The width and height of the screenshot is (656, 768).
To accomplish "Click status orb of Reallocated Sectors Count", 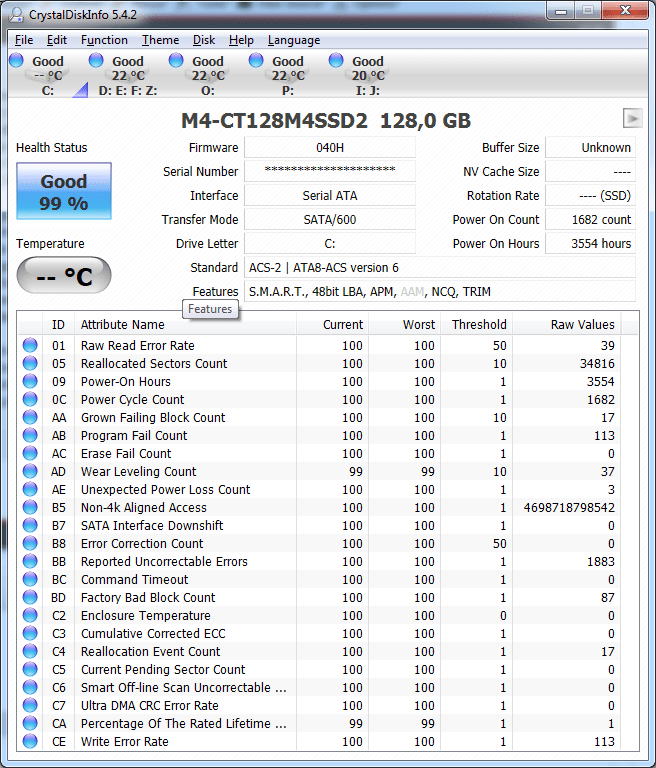I will [30, 363].
